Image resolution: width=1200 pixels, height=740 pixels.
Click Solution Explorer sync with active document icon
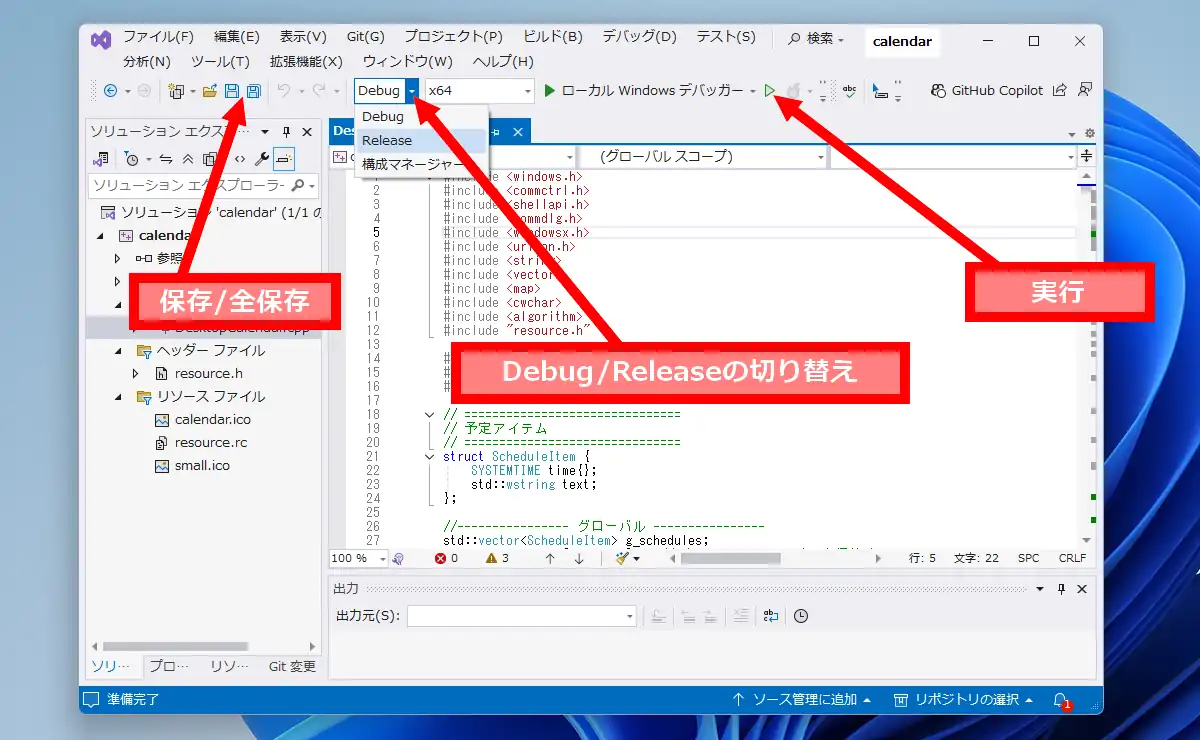(166, 159)
